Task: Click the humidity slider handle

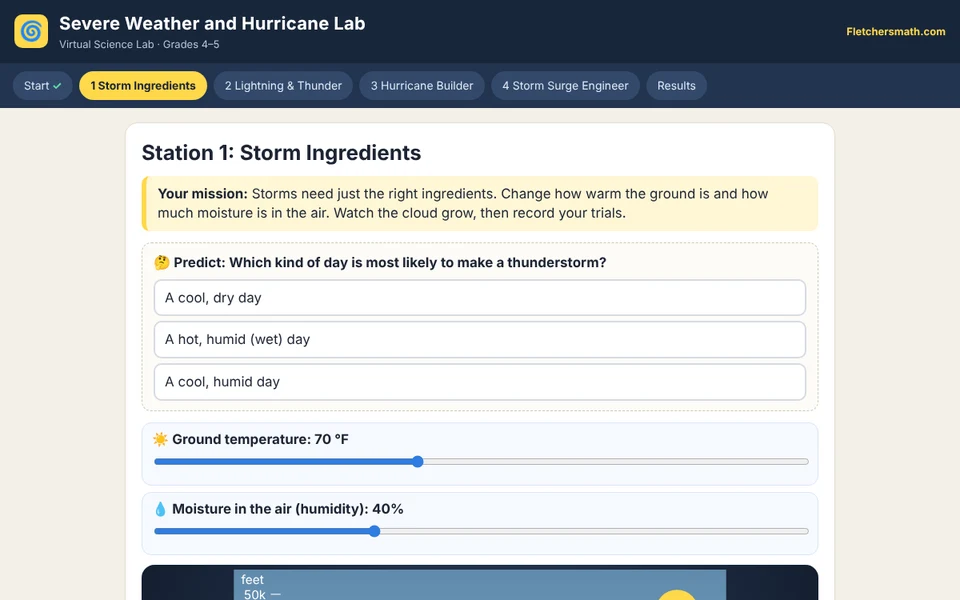Action: (375, 531)
